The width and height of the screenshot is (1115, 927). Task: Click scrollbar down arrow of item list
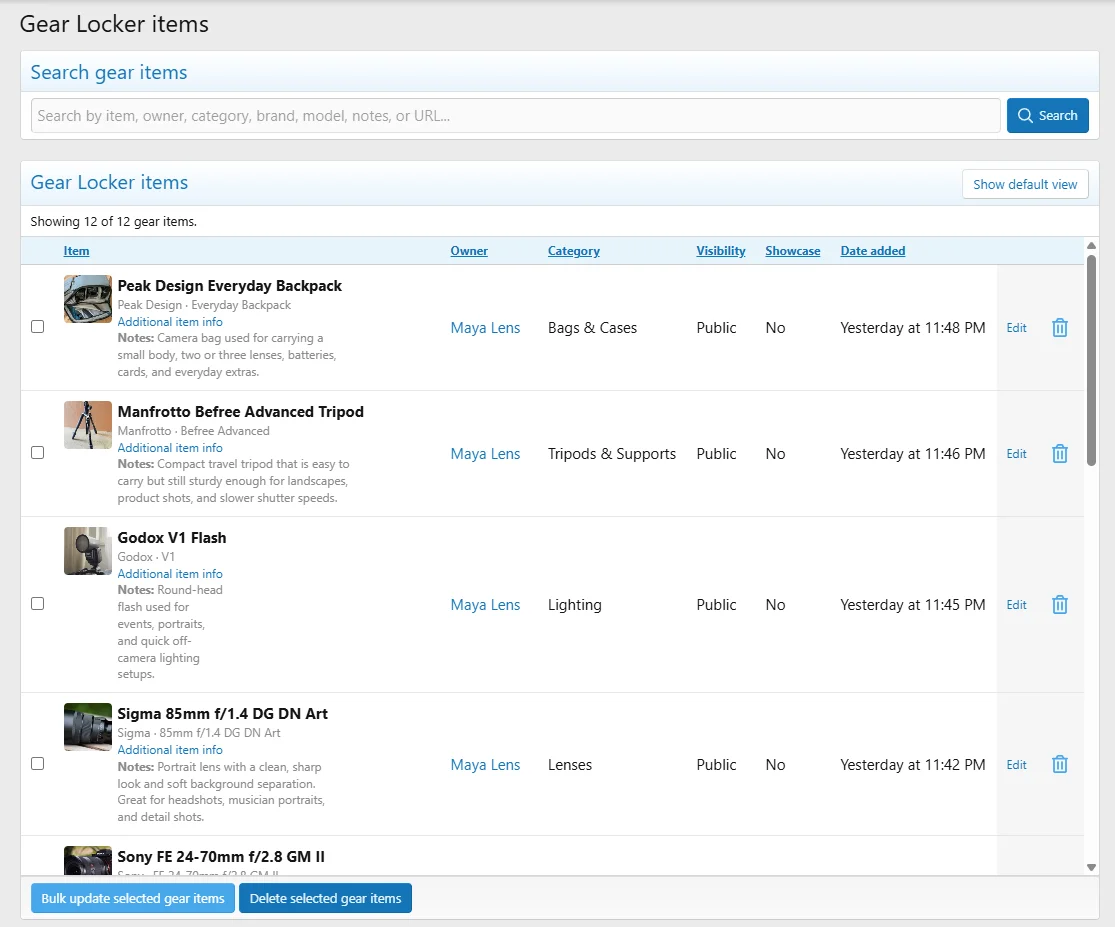(1091, 867)
